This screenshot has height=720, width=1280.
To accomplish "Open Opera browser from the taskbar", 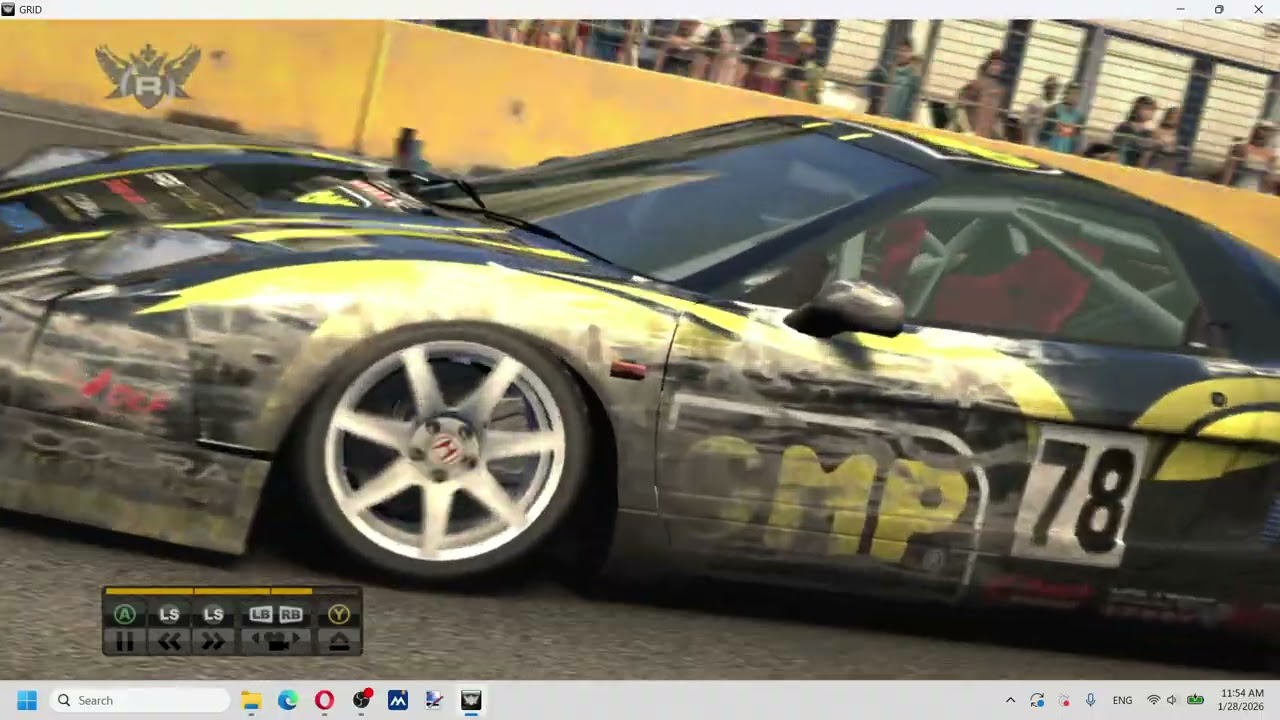I will pyautogui.click(x=324, y=700).
